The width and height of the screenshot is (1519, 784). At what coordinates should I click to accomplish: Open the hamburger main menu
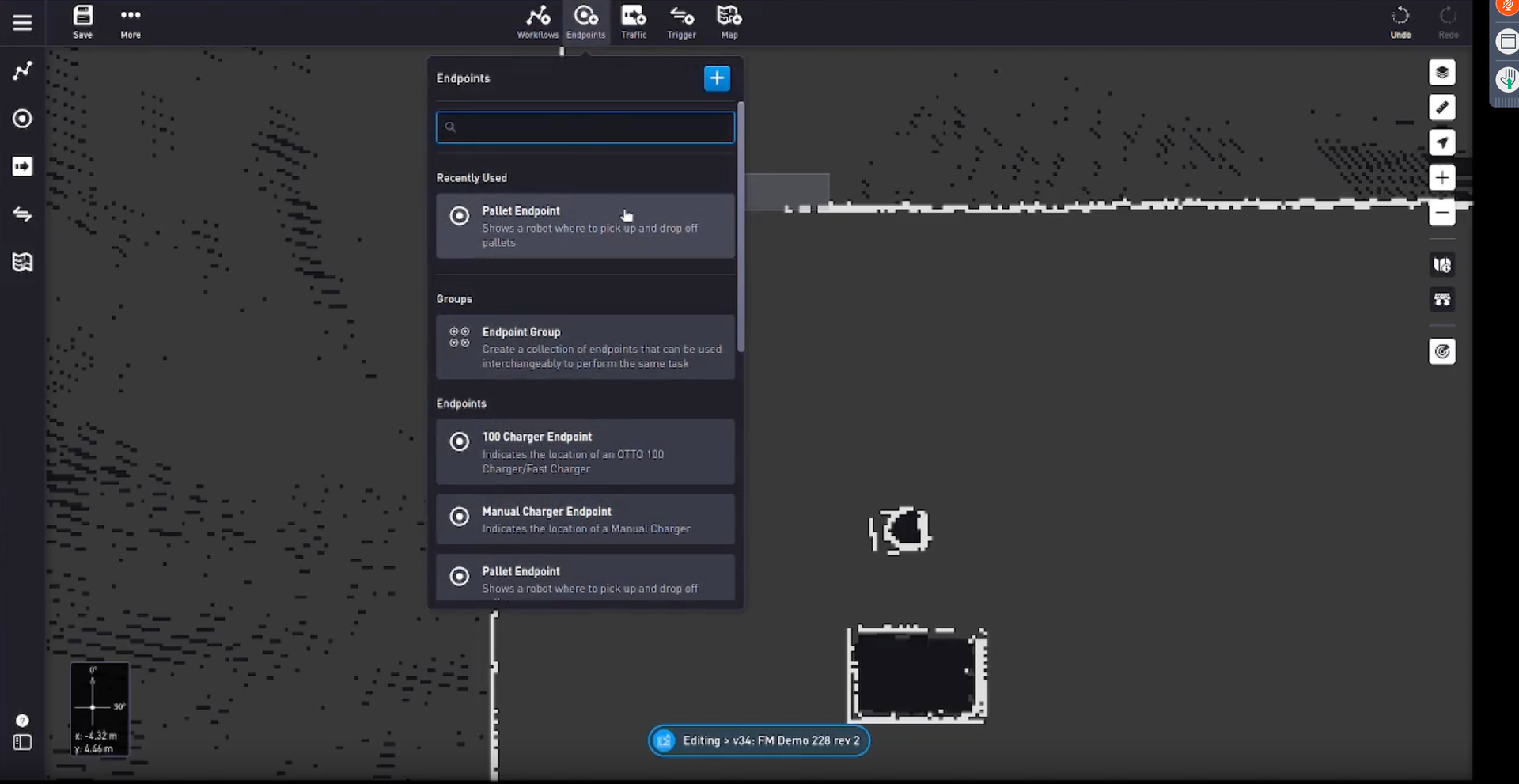(22, 23)
